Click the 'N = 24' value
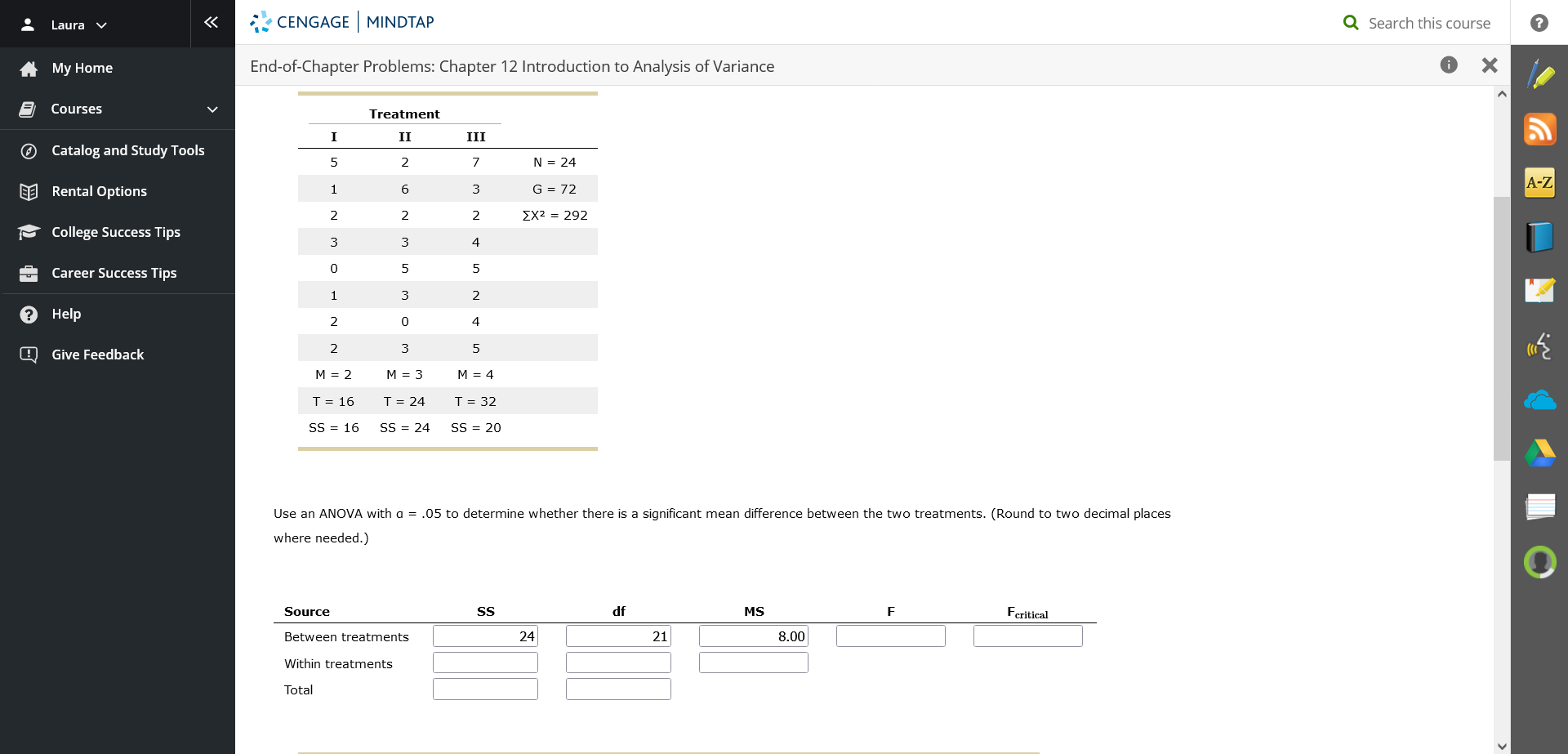 [x=555, y=163]
